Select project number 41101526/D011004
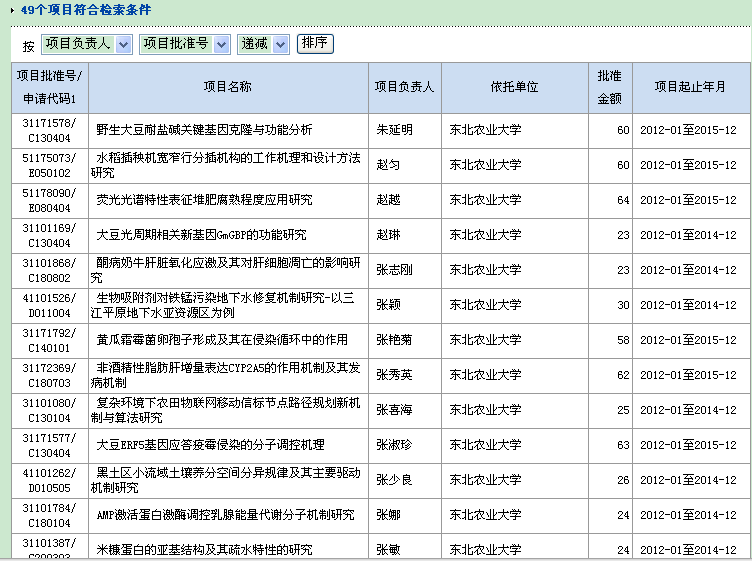 (49, 305)
